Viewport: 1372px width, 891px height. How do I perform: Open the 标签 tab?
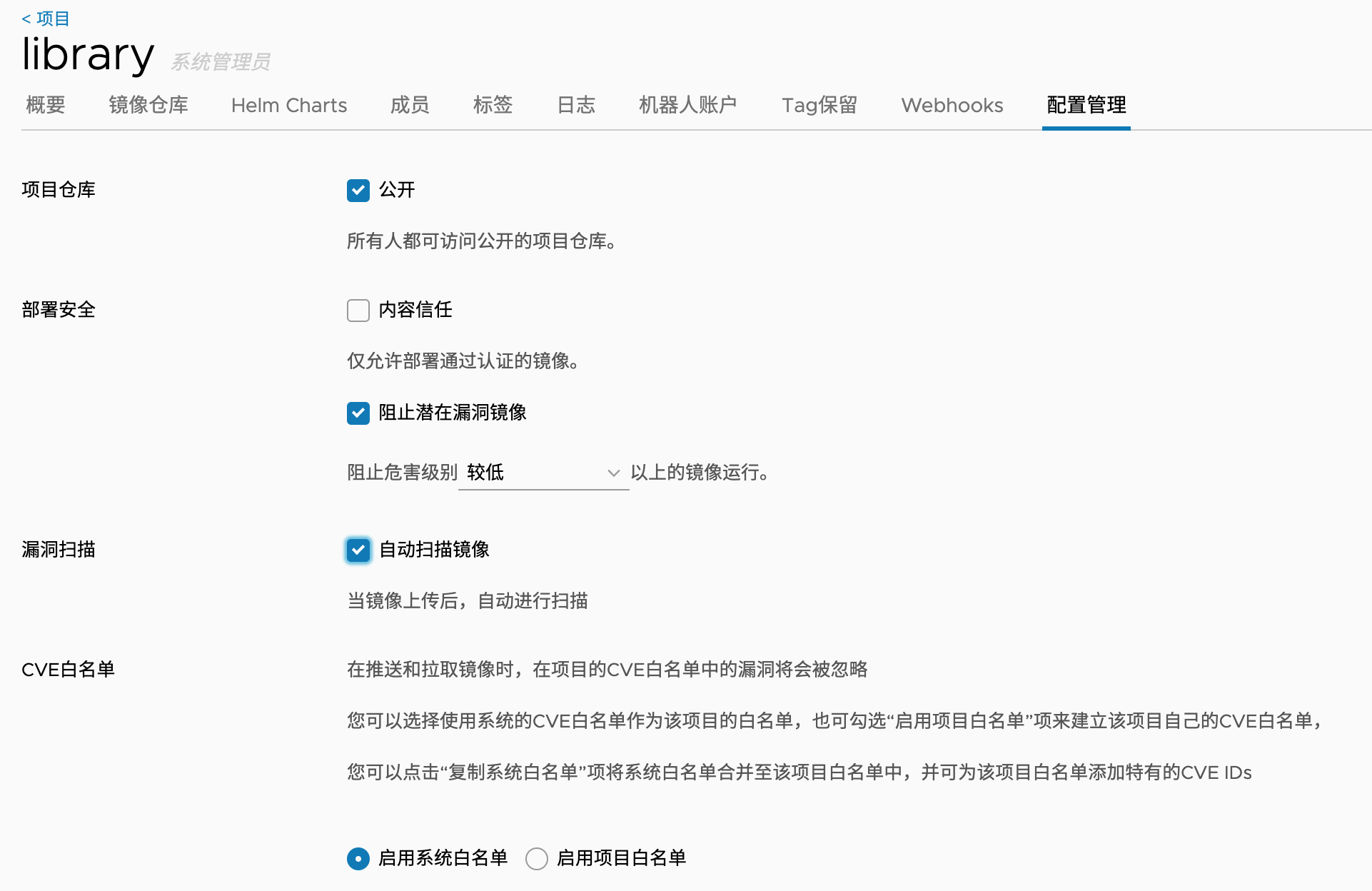click(x=493, y=105)
